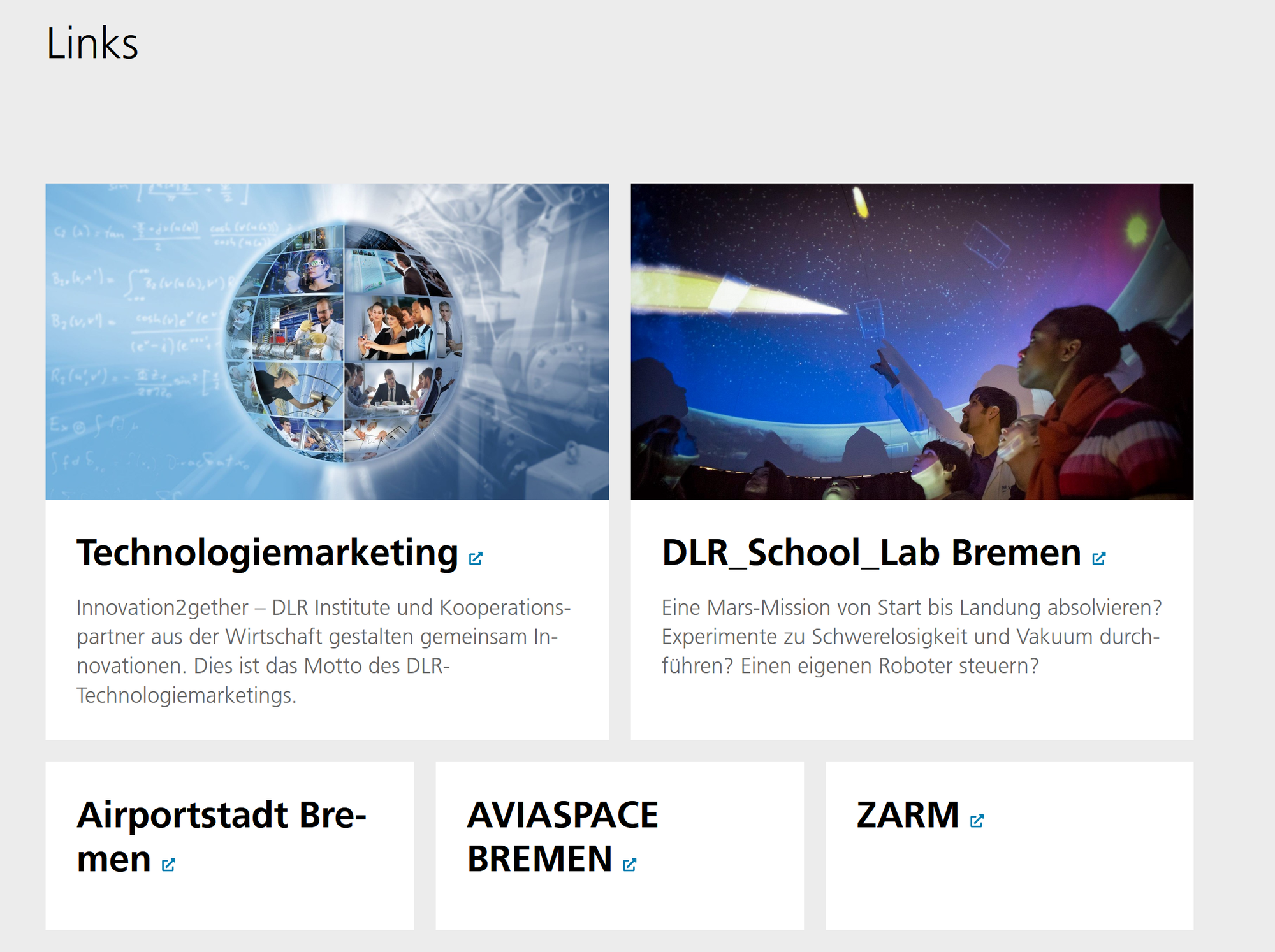1275x952 pixels.
Task: Go to the Airportstadt Bremen link
Action: point(221,816)
